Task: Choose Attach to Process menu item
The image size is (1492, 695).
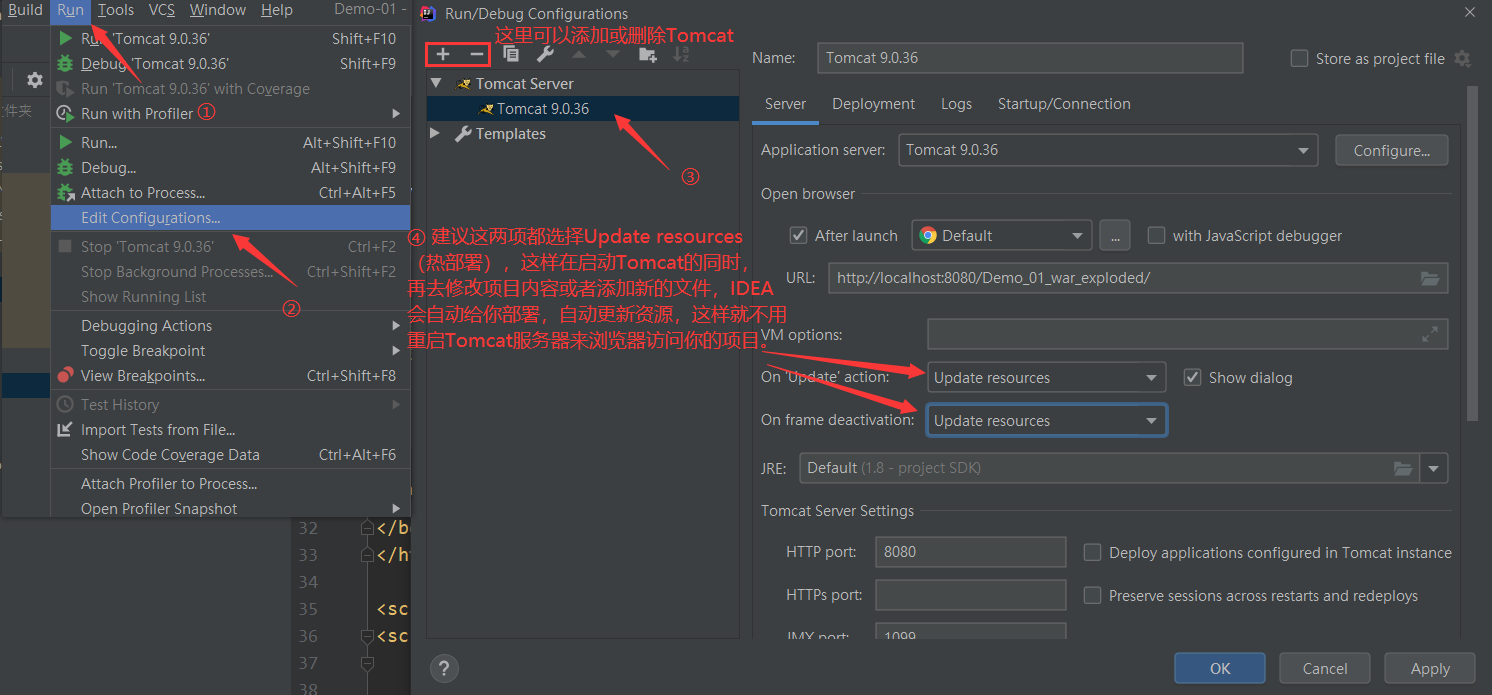Action: [x=230, y=192]
